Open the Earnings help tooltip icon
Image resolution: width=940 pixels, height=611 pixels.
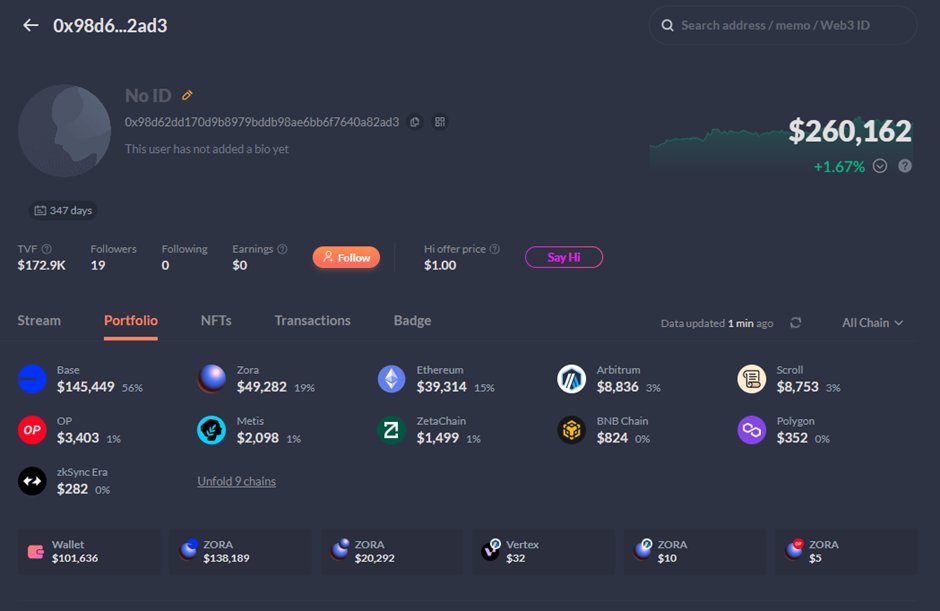pos(282,249)
